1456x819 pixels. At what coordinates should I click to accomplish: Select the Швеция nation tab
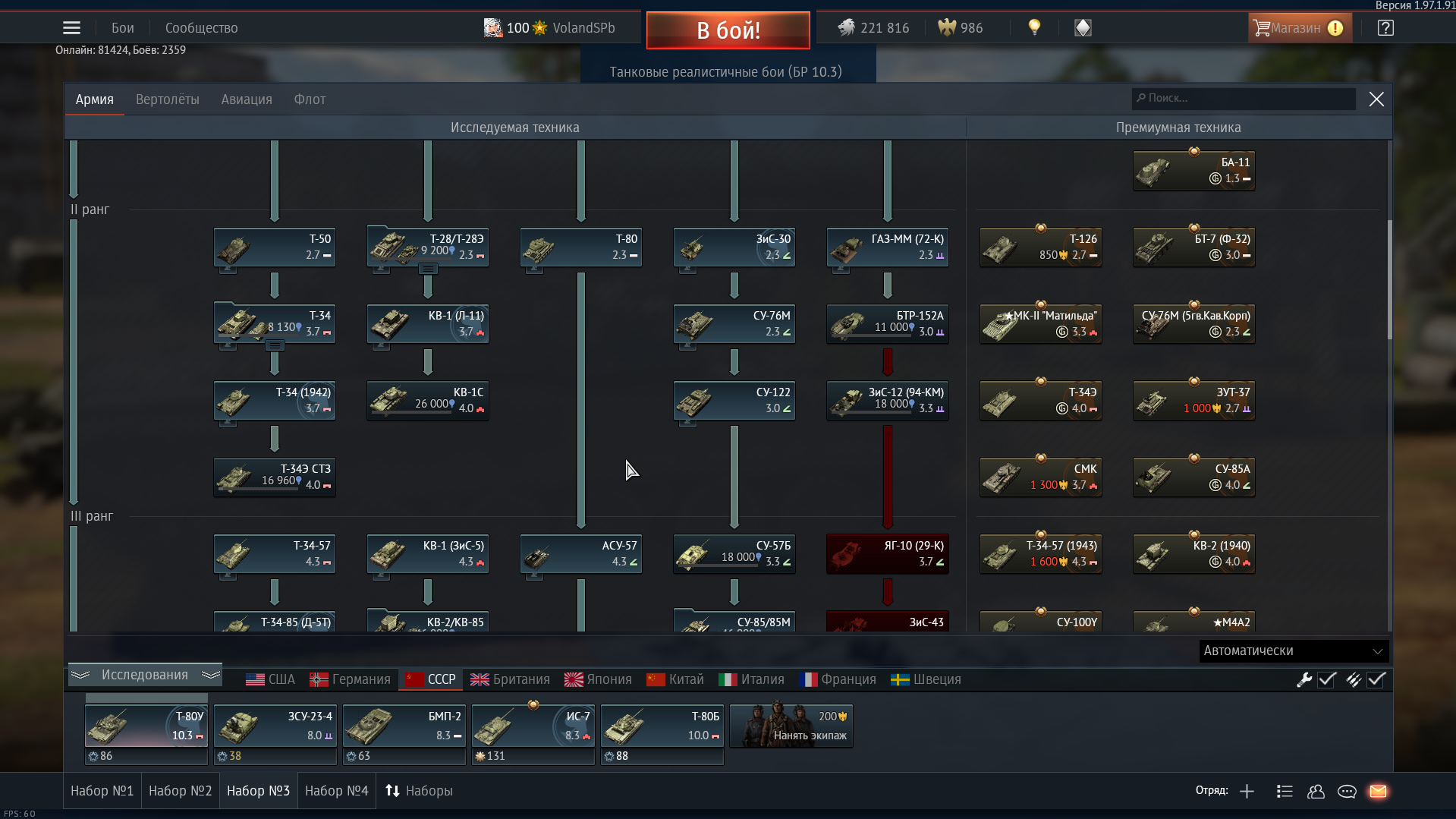point(926,679)
